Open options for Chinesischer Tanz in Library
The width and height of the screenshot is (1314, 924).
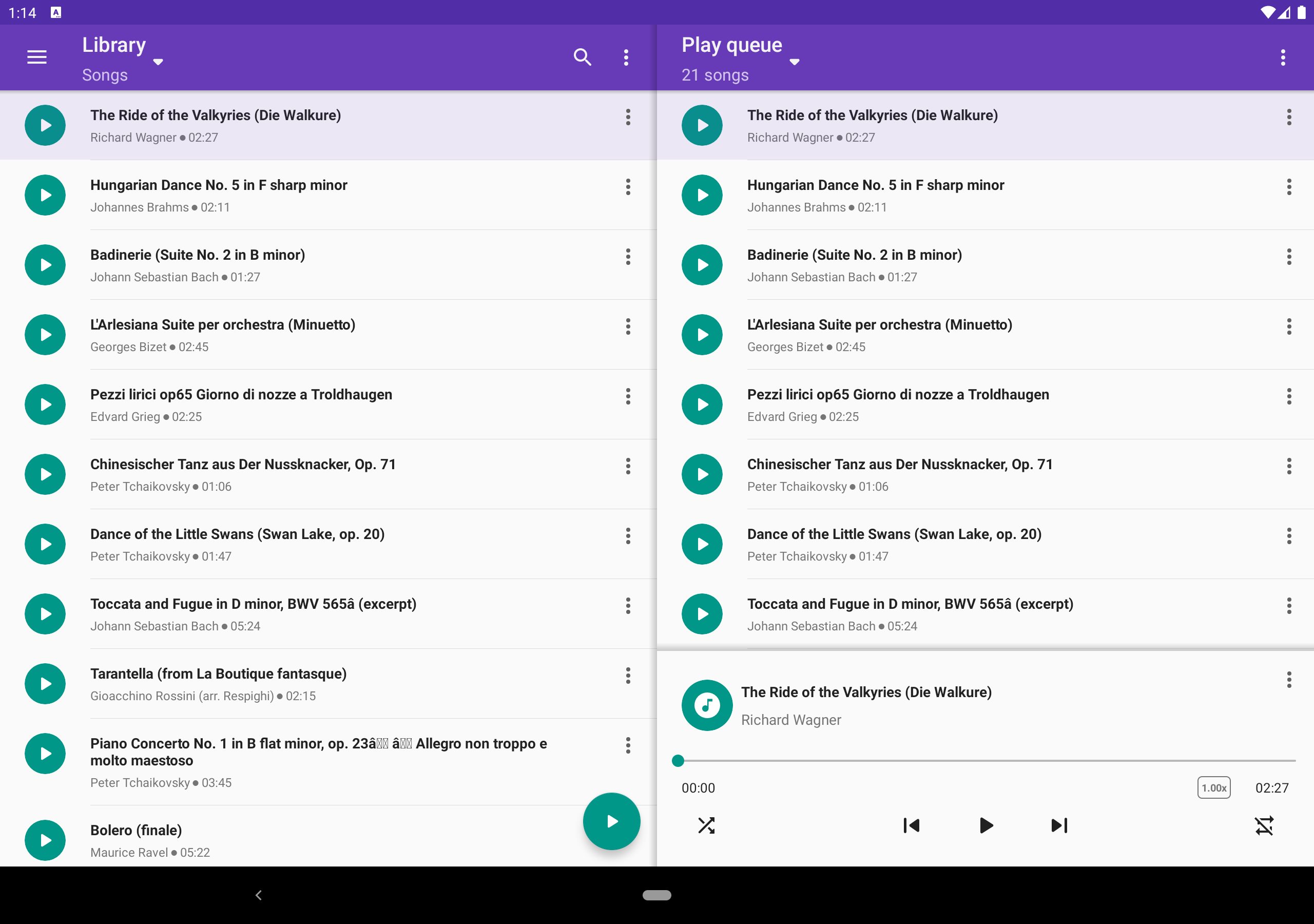tap(628, 467)
